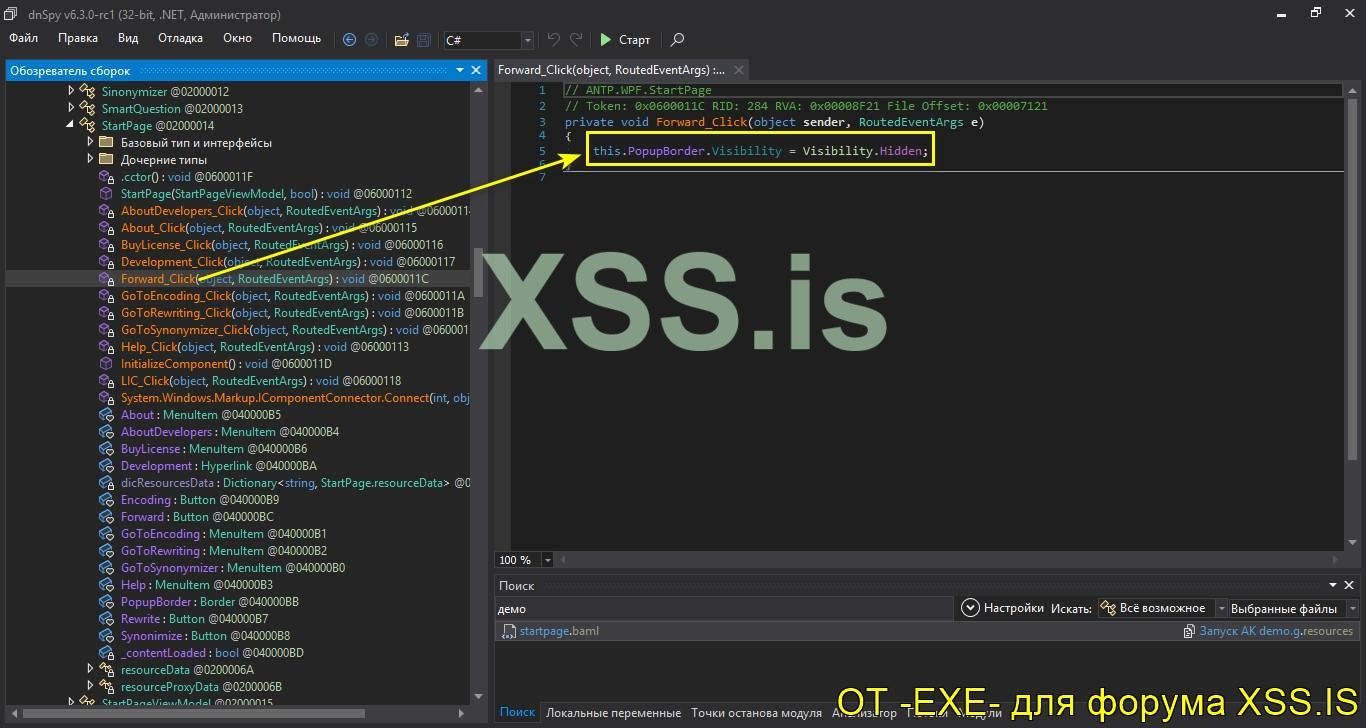
Task: Select the GoToRewriting_Click method
Action: click(292, 312)
